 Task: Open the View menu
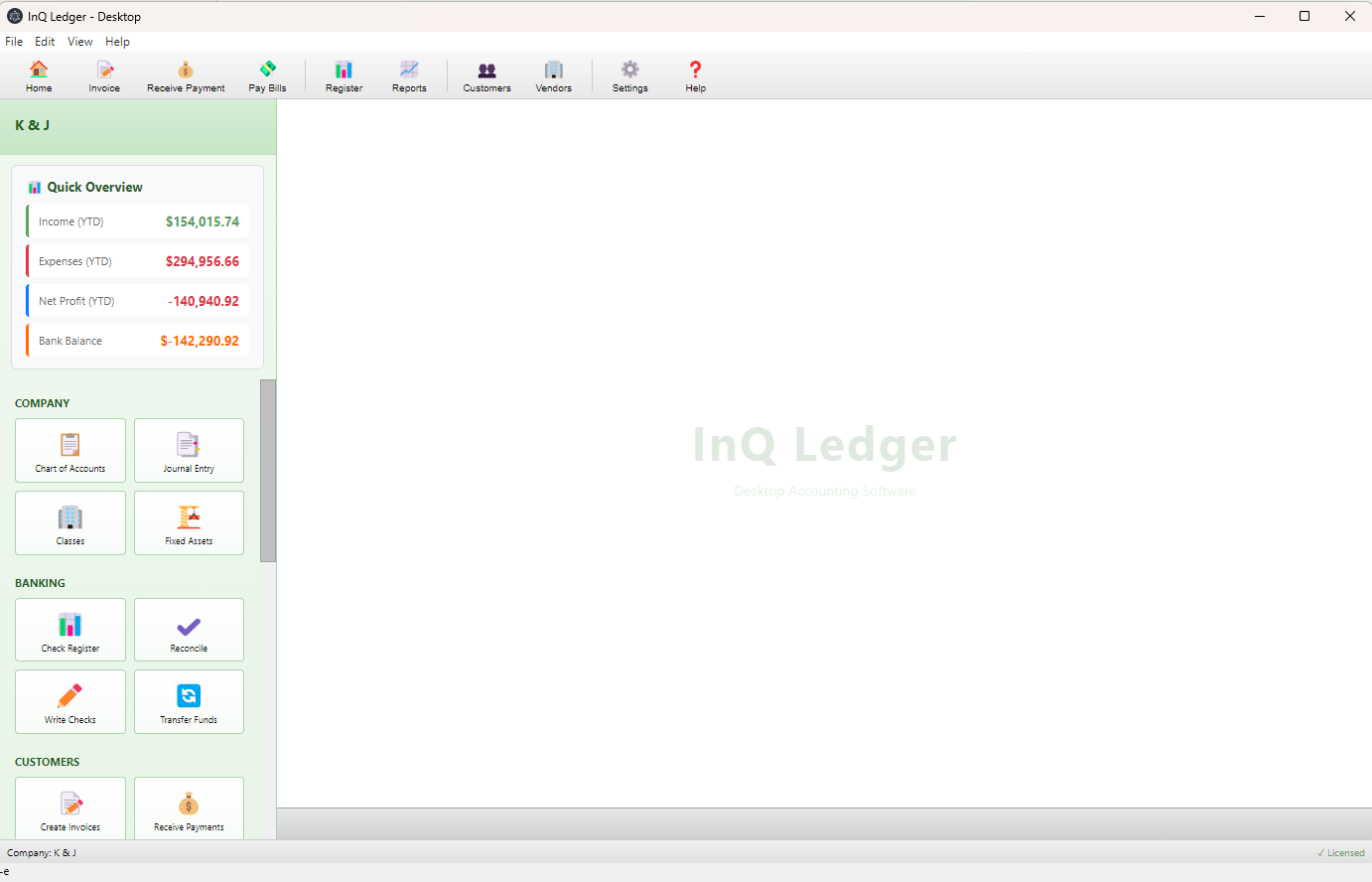click(79, 42)
